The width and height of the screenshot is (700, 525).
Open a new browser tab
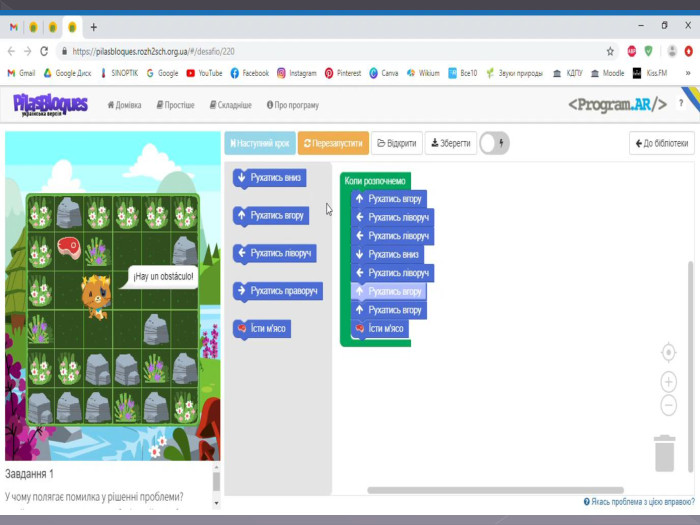[94, 27]
